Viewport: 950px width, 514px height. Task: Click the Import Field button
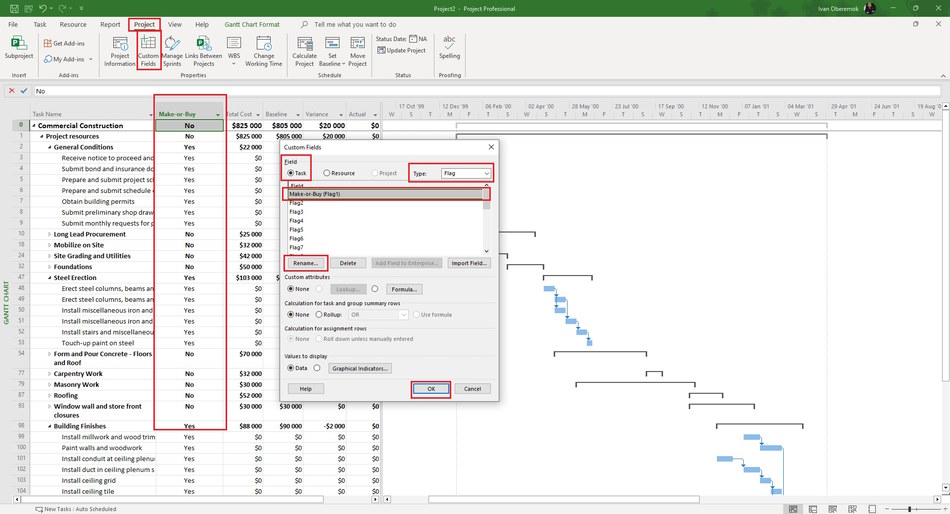468,263
